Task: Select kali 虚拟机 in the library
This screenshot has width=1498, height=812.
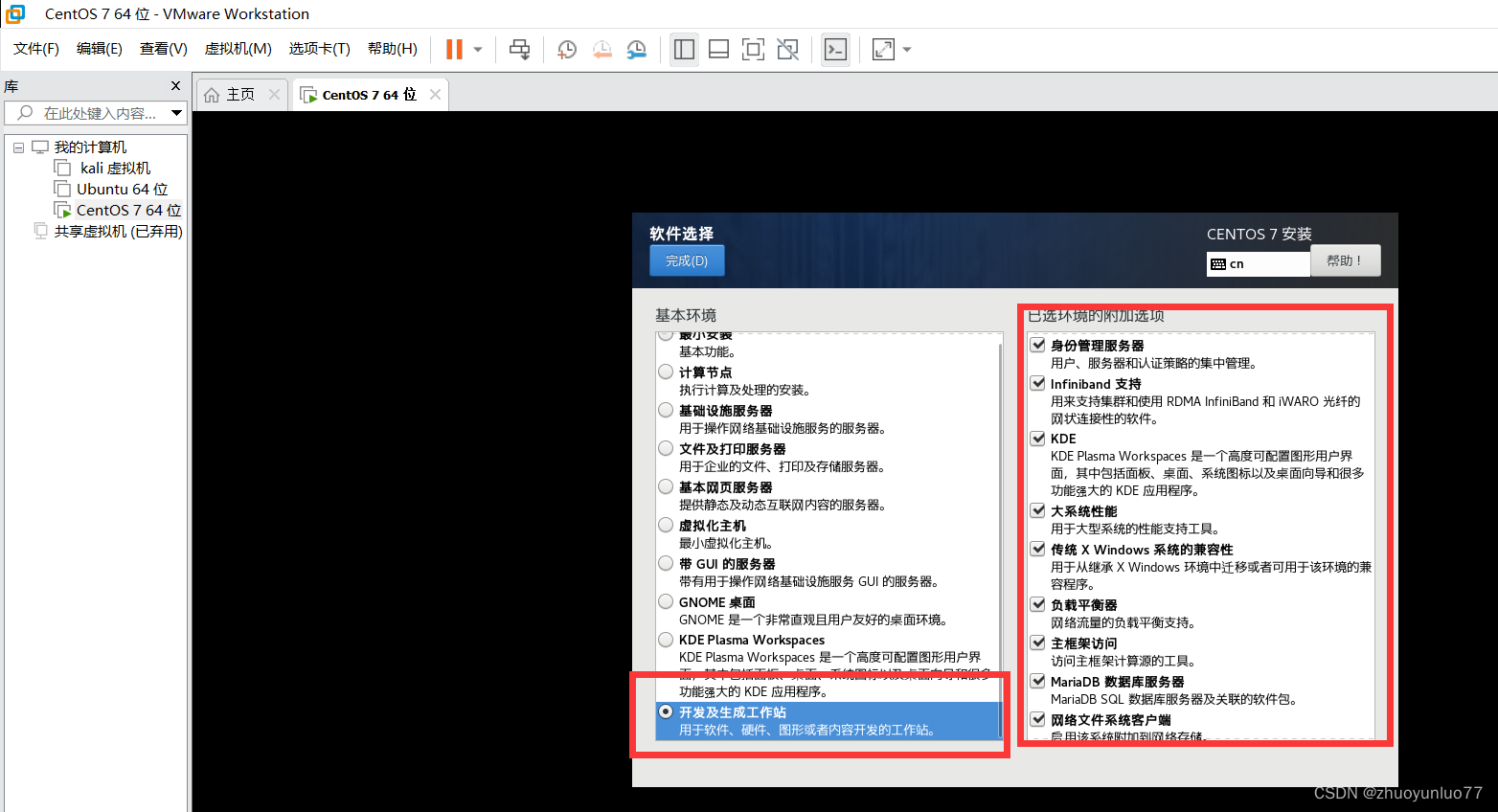Action: click(115, 169)
